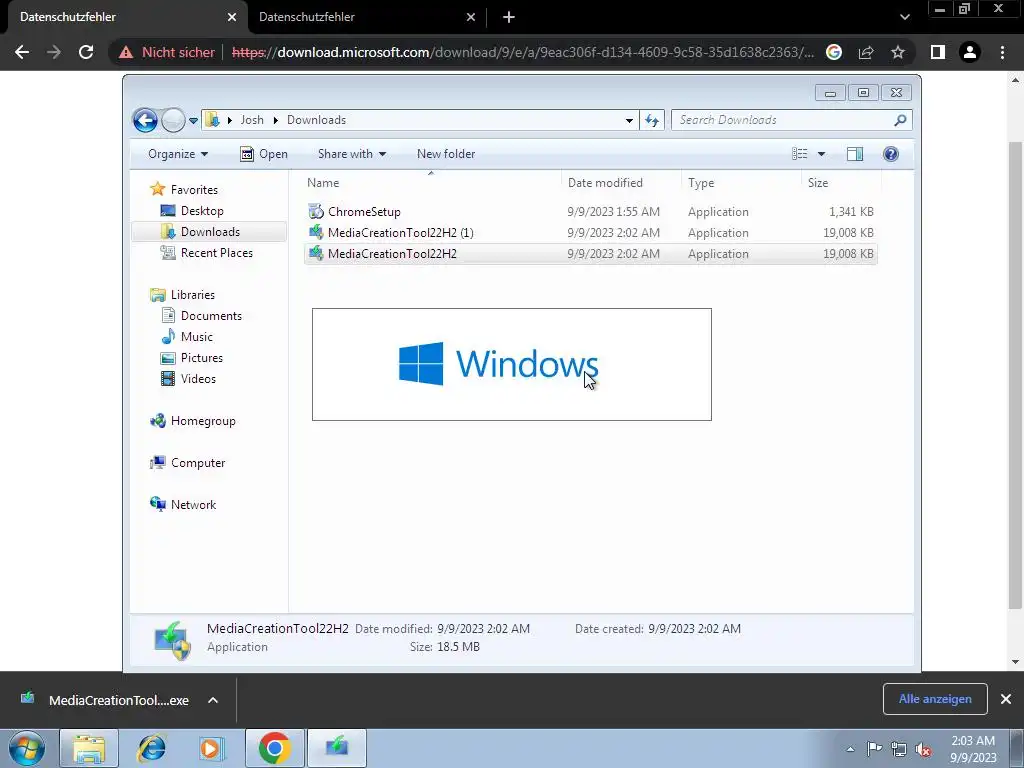Click Josh in the address breadcrumb
Viewport: 1024px width, 768px height.
[252, 120]
